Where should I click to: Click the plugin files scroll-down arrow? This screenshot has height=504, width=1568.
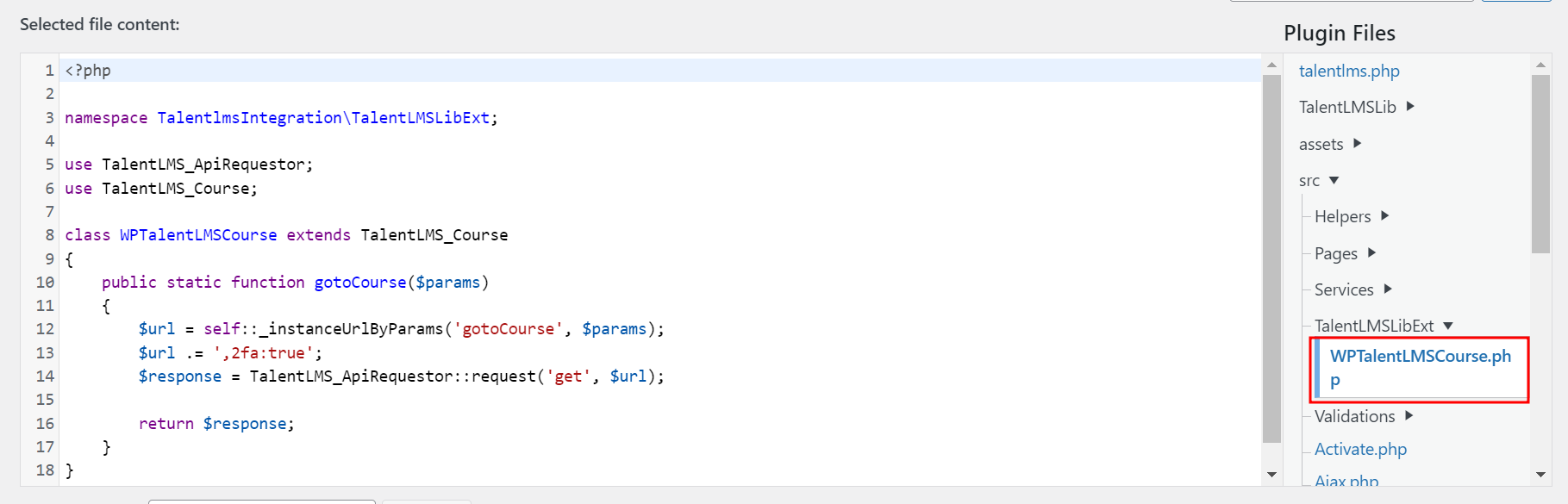coord(1540,474)
